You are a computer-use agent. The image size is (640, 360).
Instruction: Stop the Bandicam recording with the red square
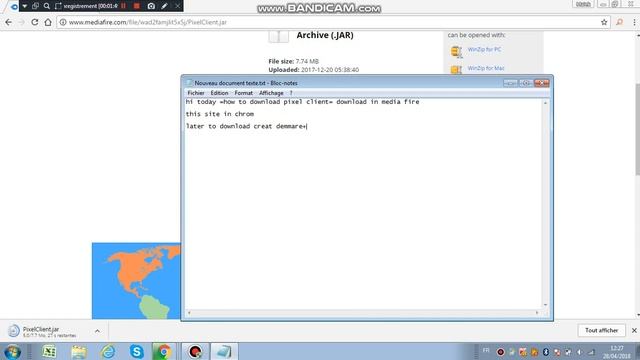coord(137,6)
